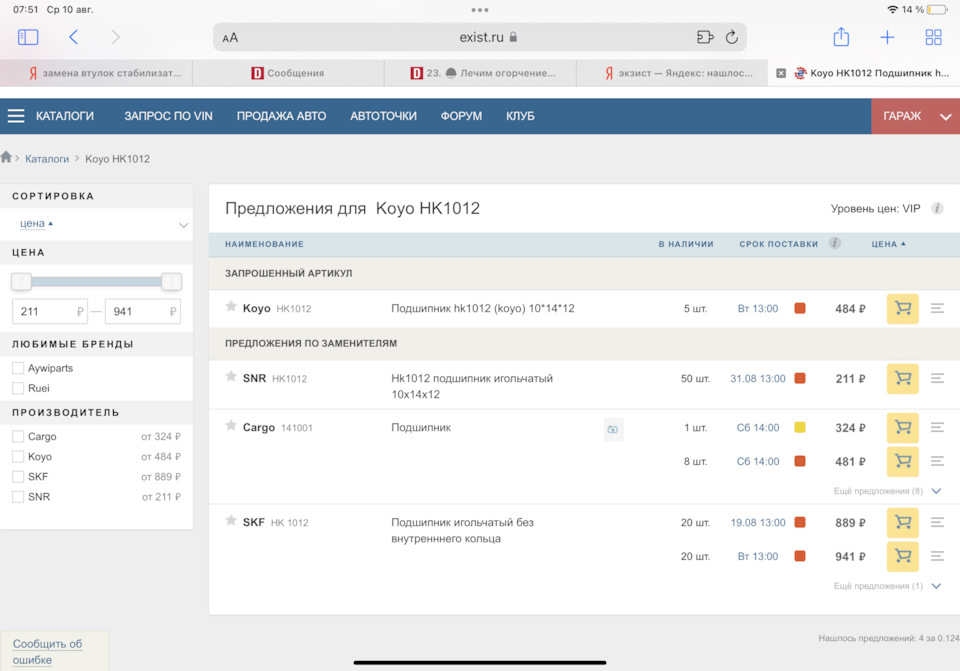Add SKF 889 ₽ offer to cart
960x671 pixels.
click(x=902, y=522)
